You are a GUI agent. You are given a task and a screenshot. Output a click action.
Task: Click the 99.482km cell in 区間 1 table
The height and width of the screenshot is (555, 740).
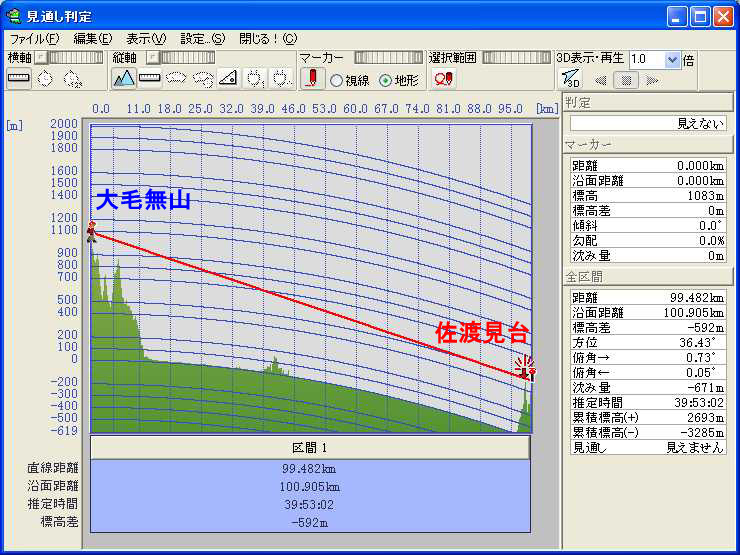(x=309, y=469)
